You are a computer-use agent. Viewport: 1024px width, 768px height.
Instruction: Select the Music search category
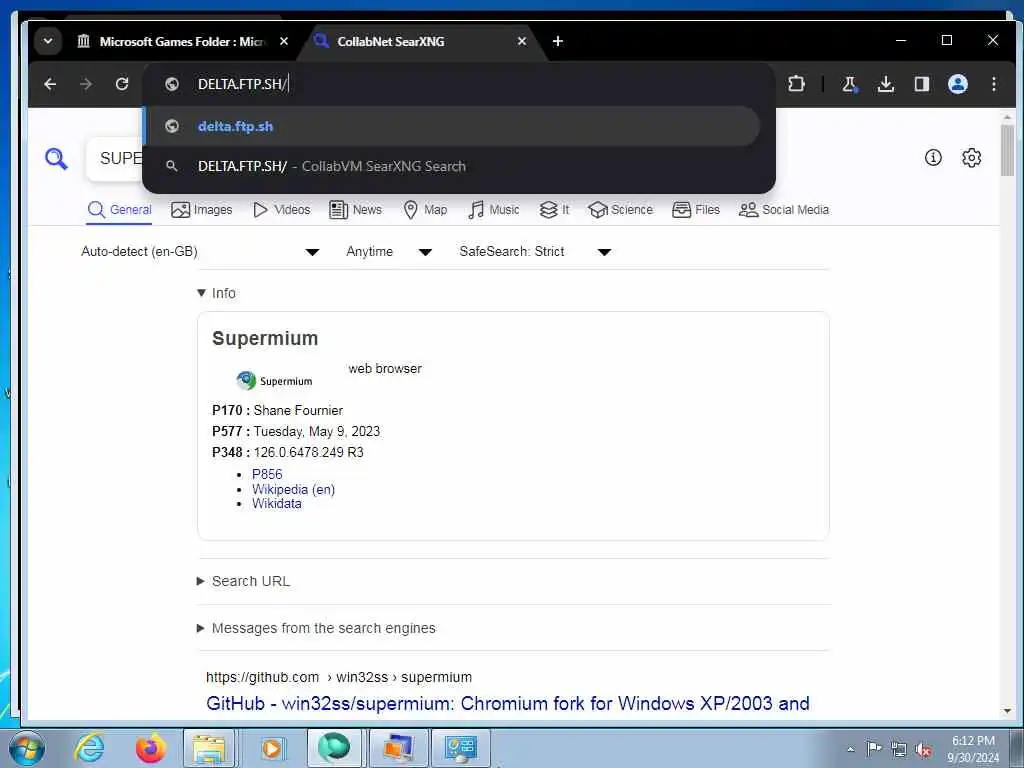494,210
